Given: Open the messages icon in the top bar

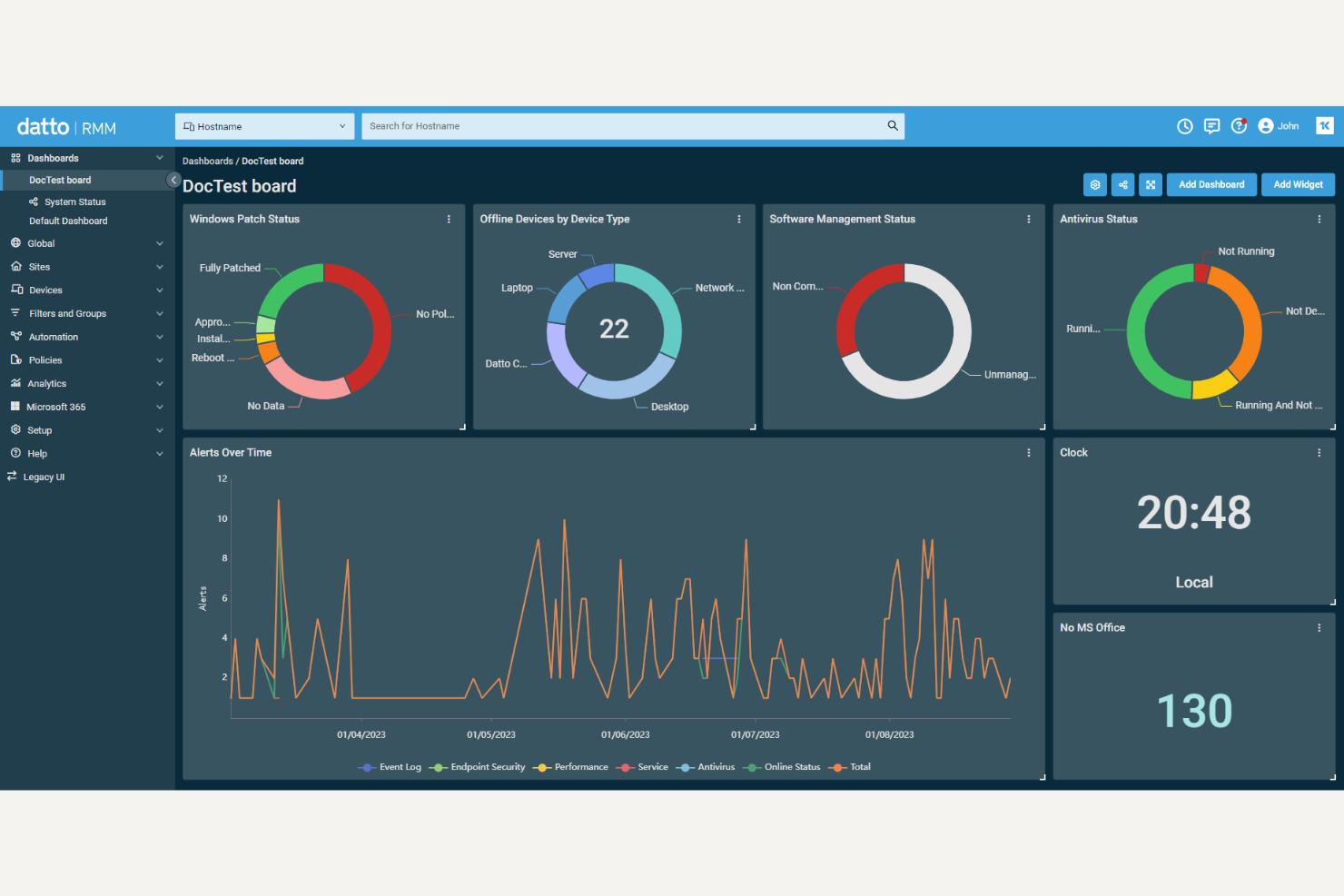Looking at the screenshot, I should 1212,126.
